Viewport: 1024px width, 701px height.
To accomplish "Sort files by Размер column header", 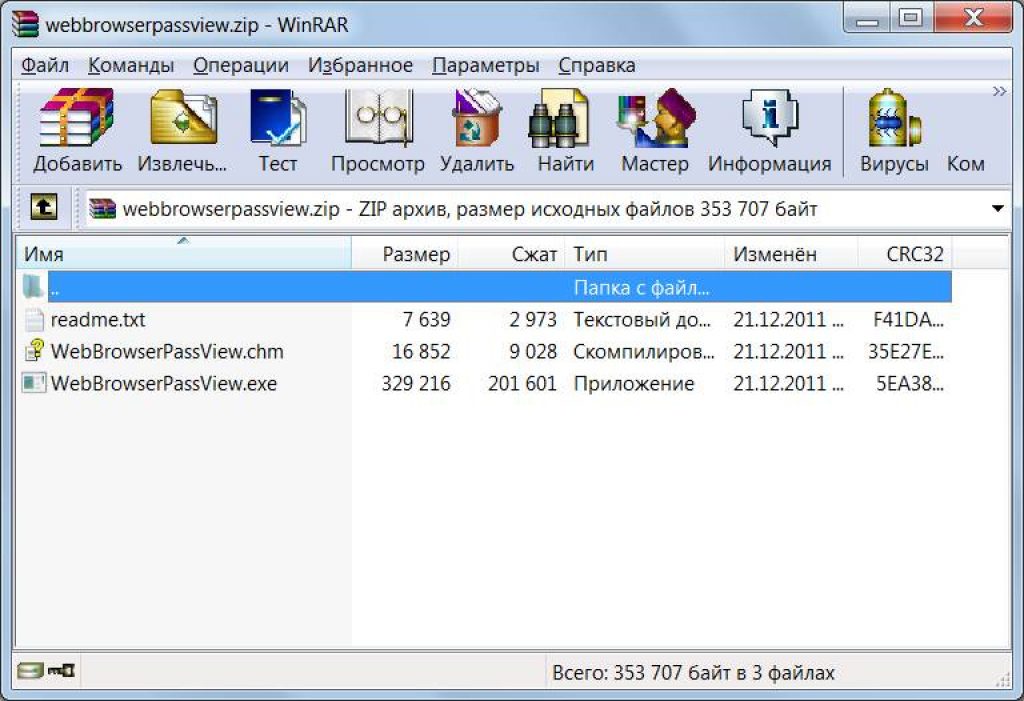I will click(x=405, y=253).
